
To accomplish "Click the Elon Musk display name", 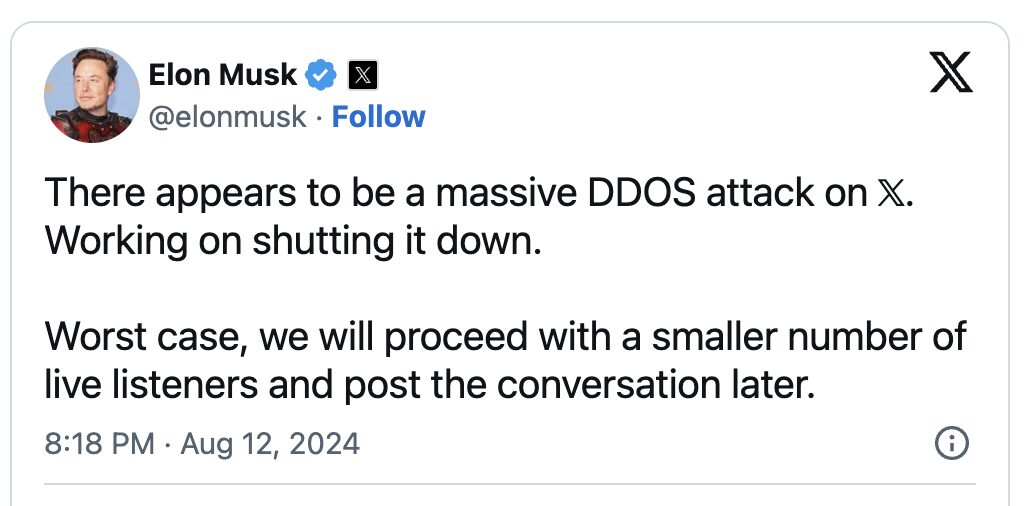I will click(x=223, y=75).
